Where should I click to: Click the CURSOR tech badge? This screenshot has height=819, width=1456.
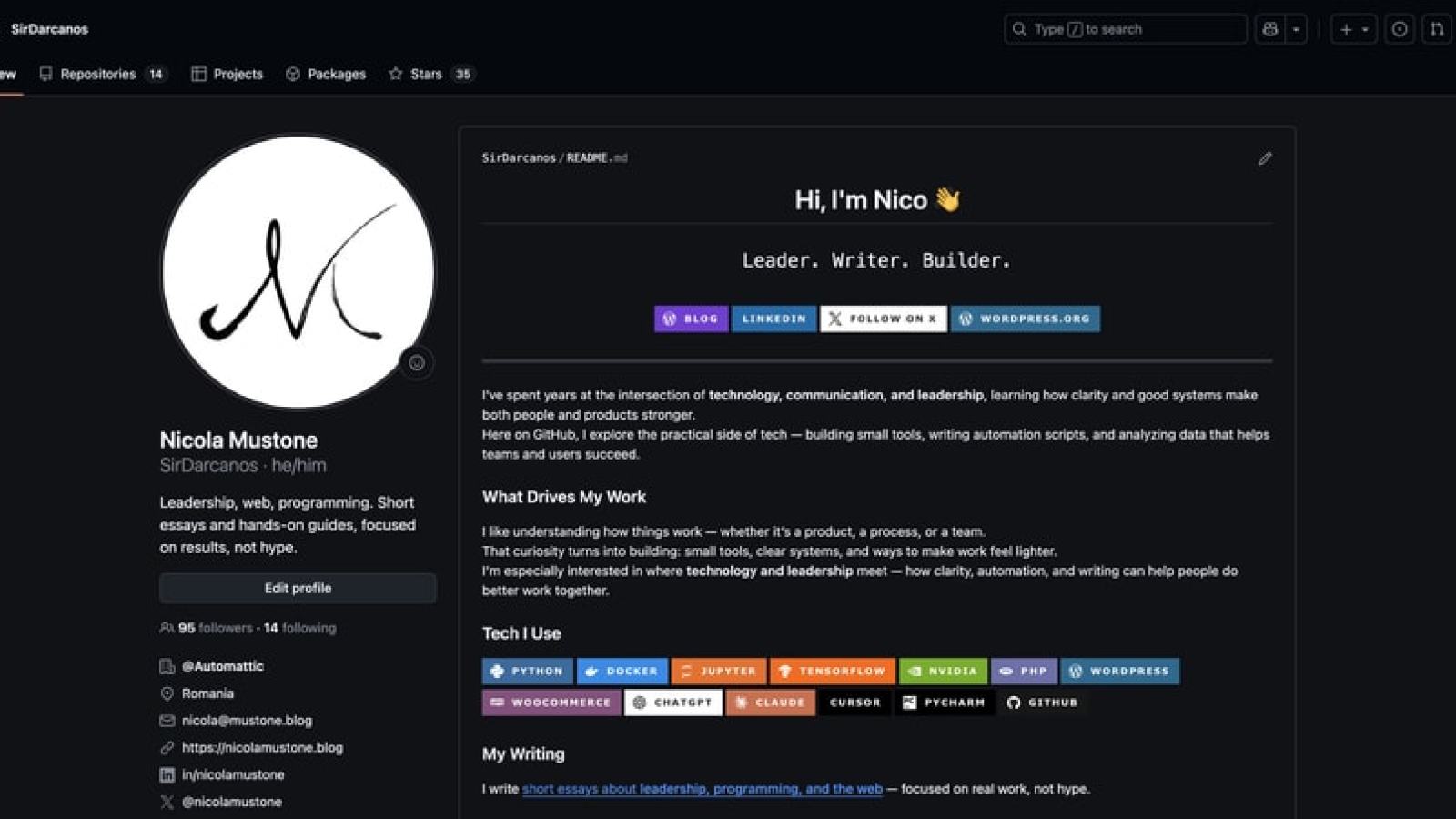click(x=855, y=703)
